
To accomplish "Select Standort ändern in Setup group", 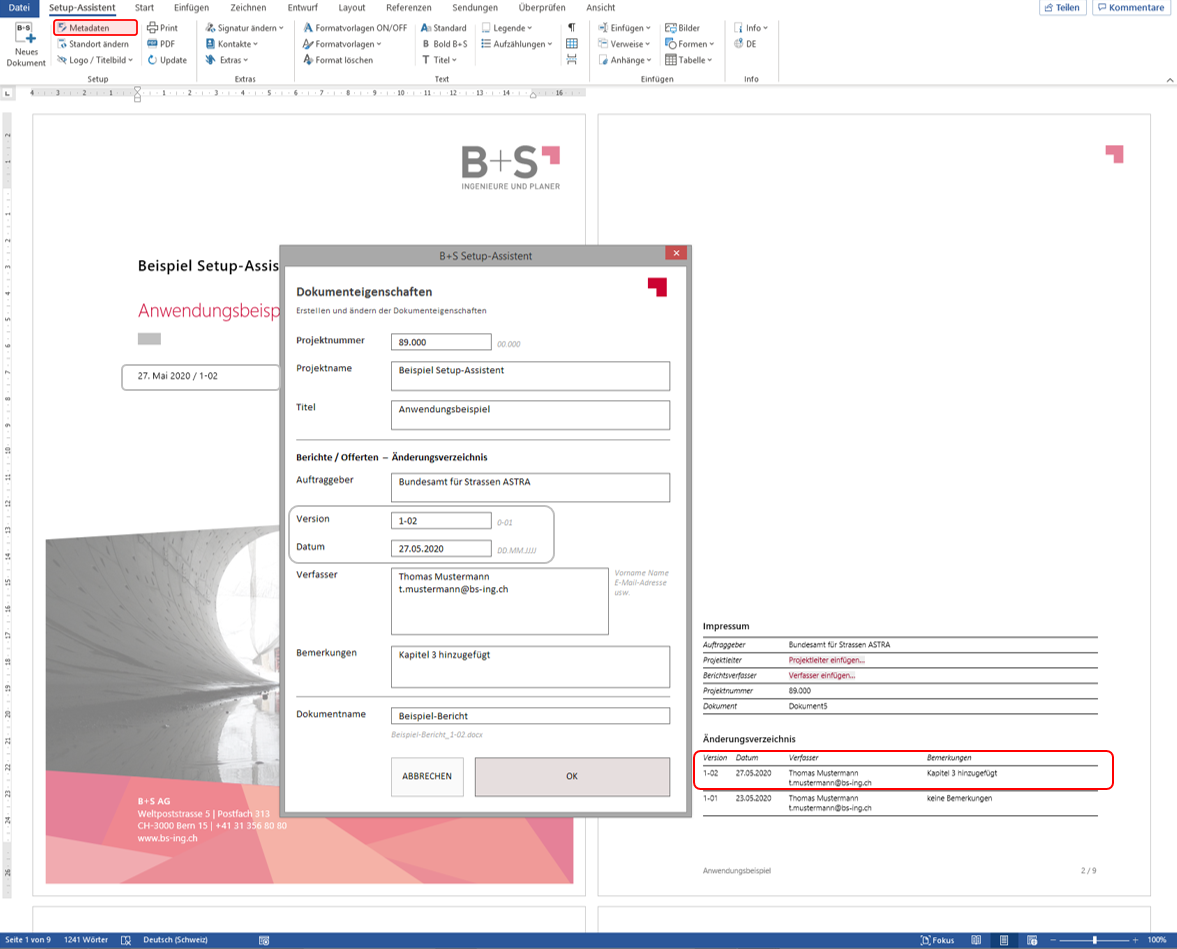I will pos(92,44).
